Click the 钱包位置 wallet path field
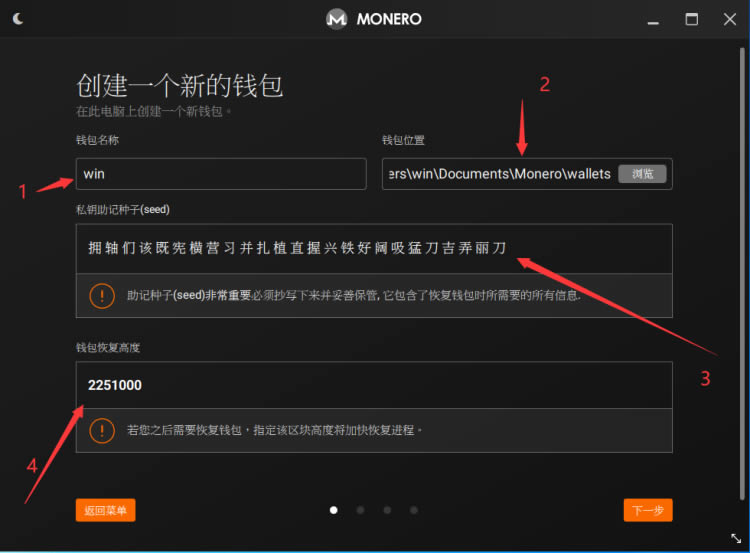The height and width of the screenshot is (553, 750). (498, 174)
